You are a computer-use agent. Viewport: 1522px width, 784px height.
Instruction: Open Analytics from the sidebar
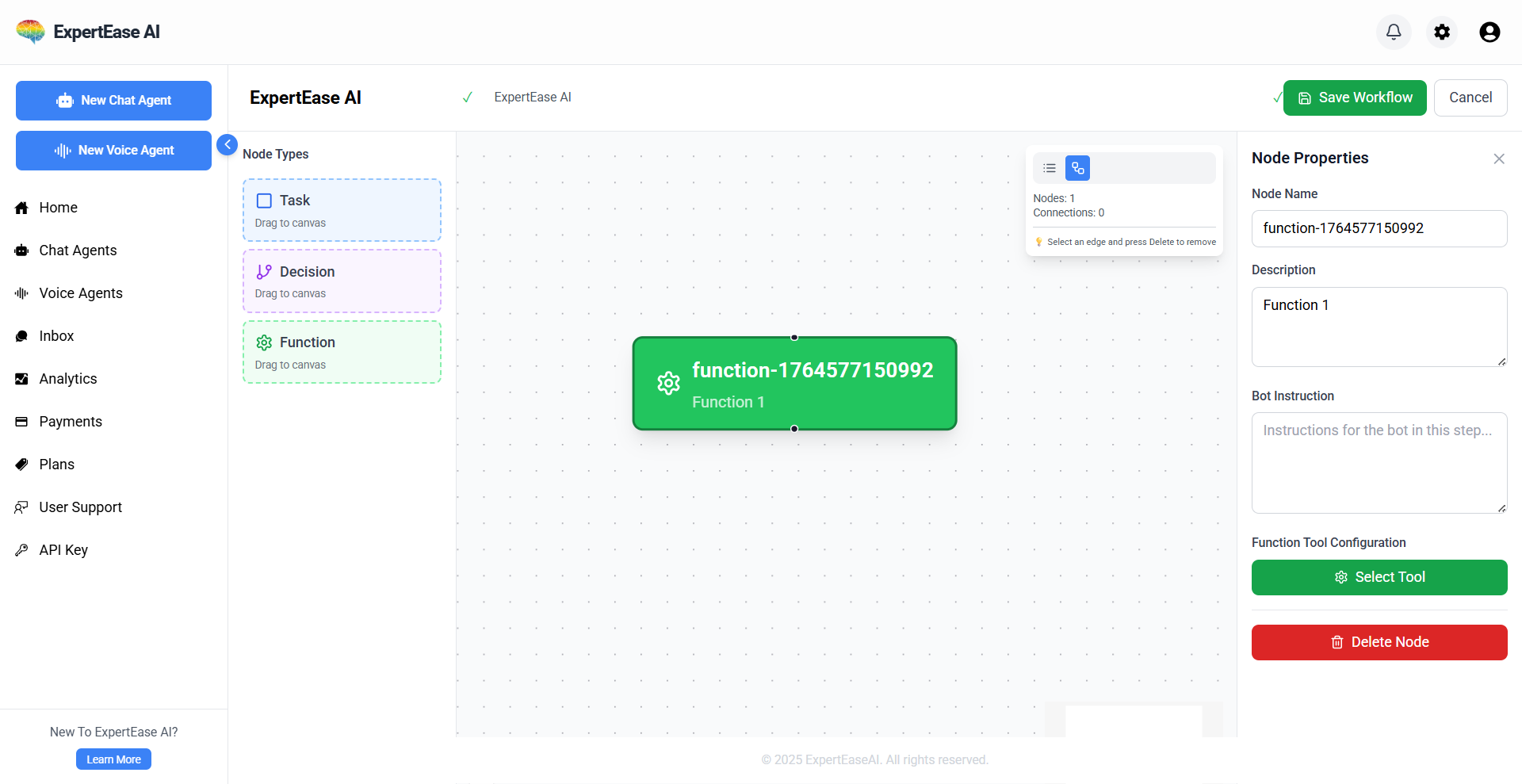click(68, 379)
